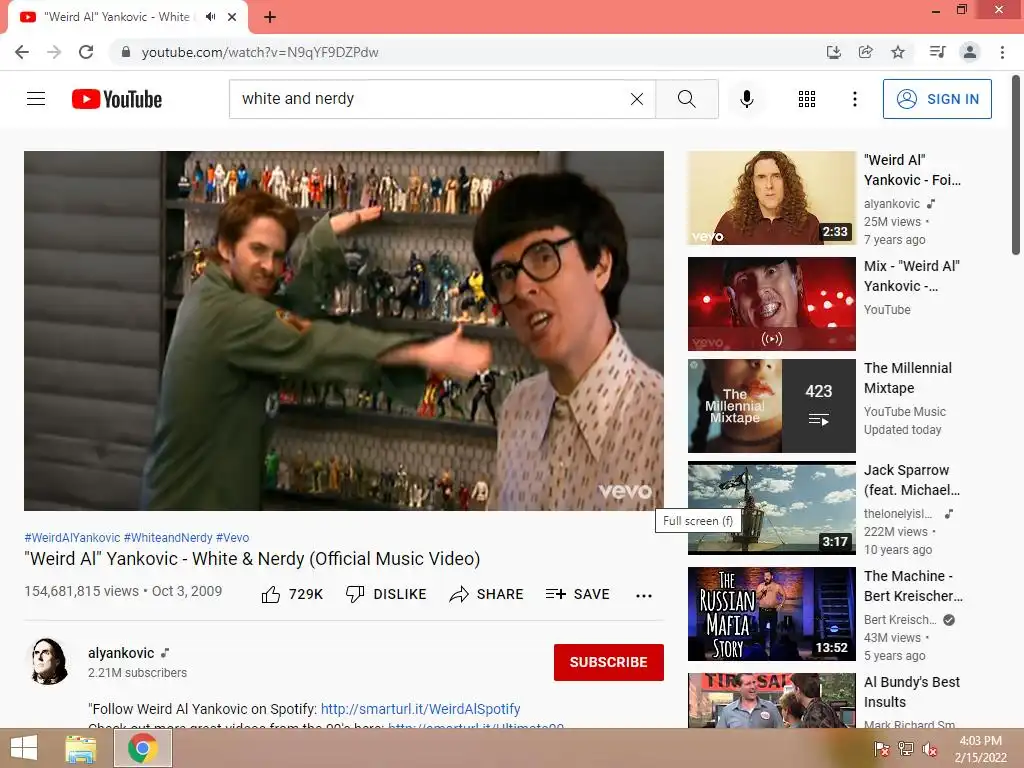Go back in the browser
Image resolution: width=1024 pixels, height=768 pixels.
click(x=22, y=52)
